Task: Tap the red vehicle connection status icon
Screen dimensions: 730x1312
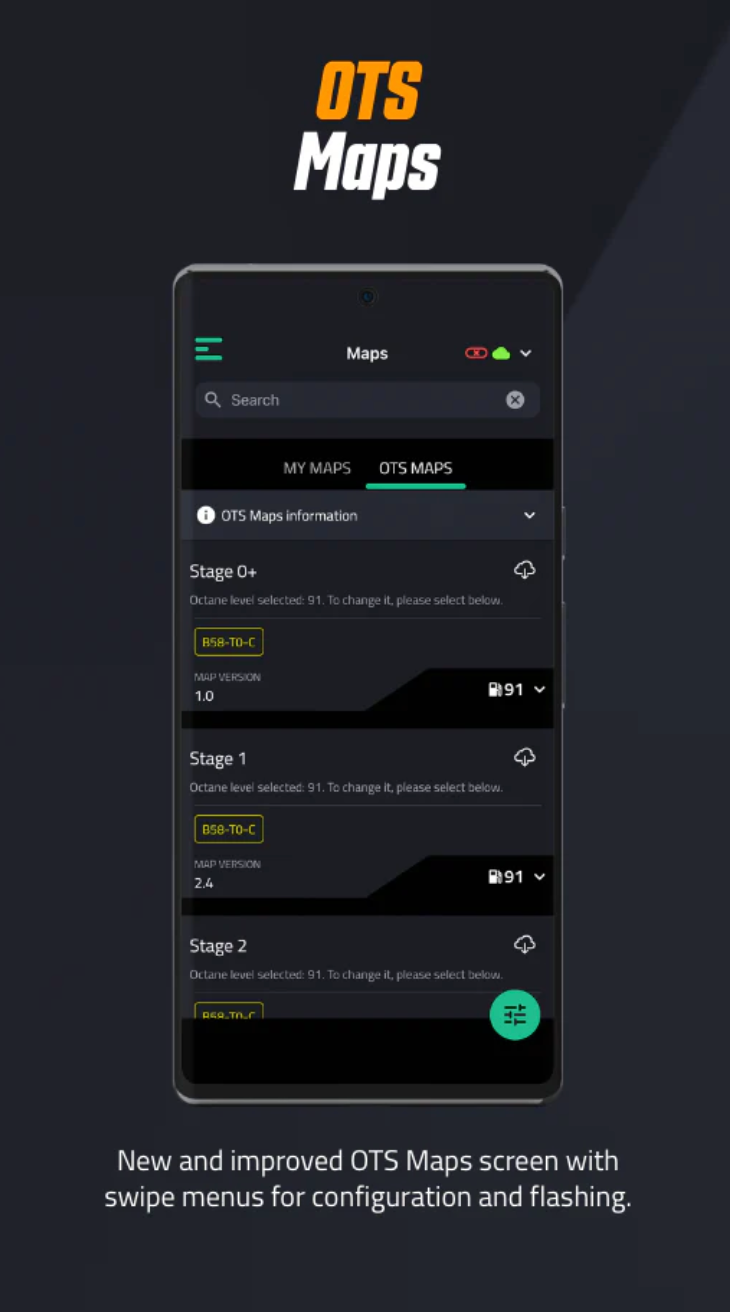Action: [476, 353]
